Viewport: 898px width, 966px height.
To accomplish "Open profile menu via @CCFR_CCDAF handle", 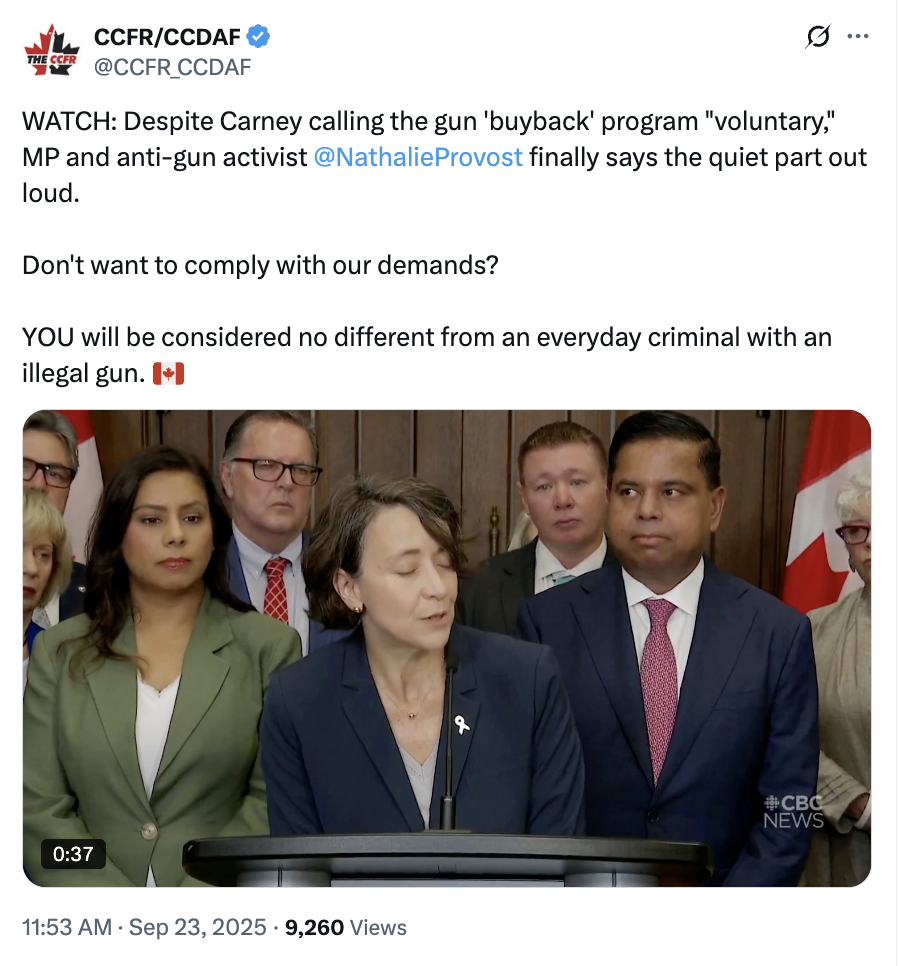I will pos(172,68).
